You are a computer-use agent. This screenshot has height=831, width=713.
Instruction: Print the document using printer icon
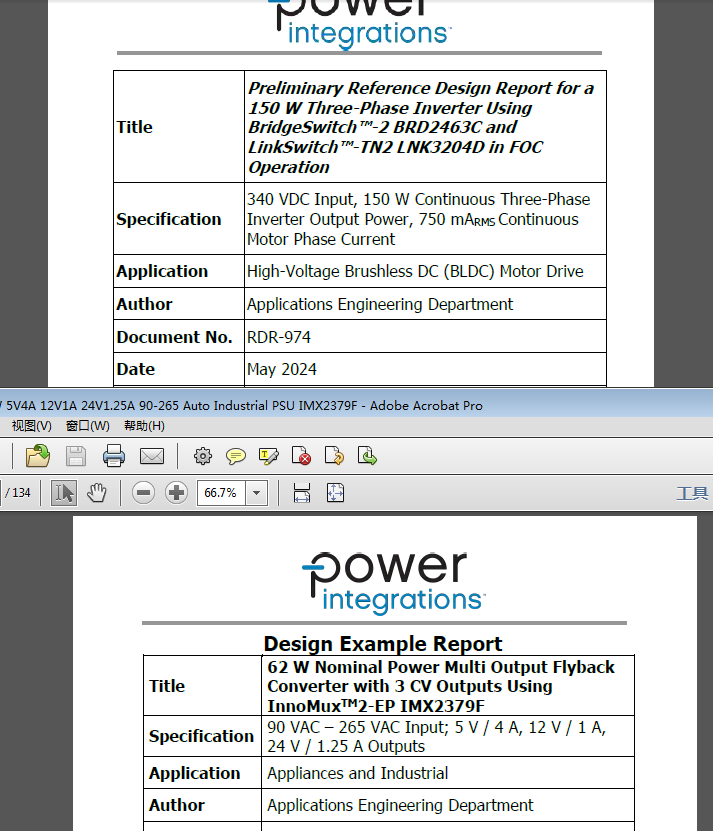pyautogui.click(x=113, y=456)
